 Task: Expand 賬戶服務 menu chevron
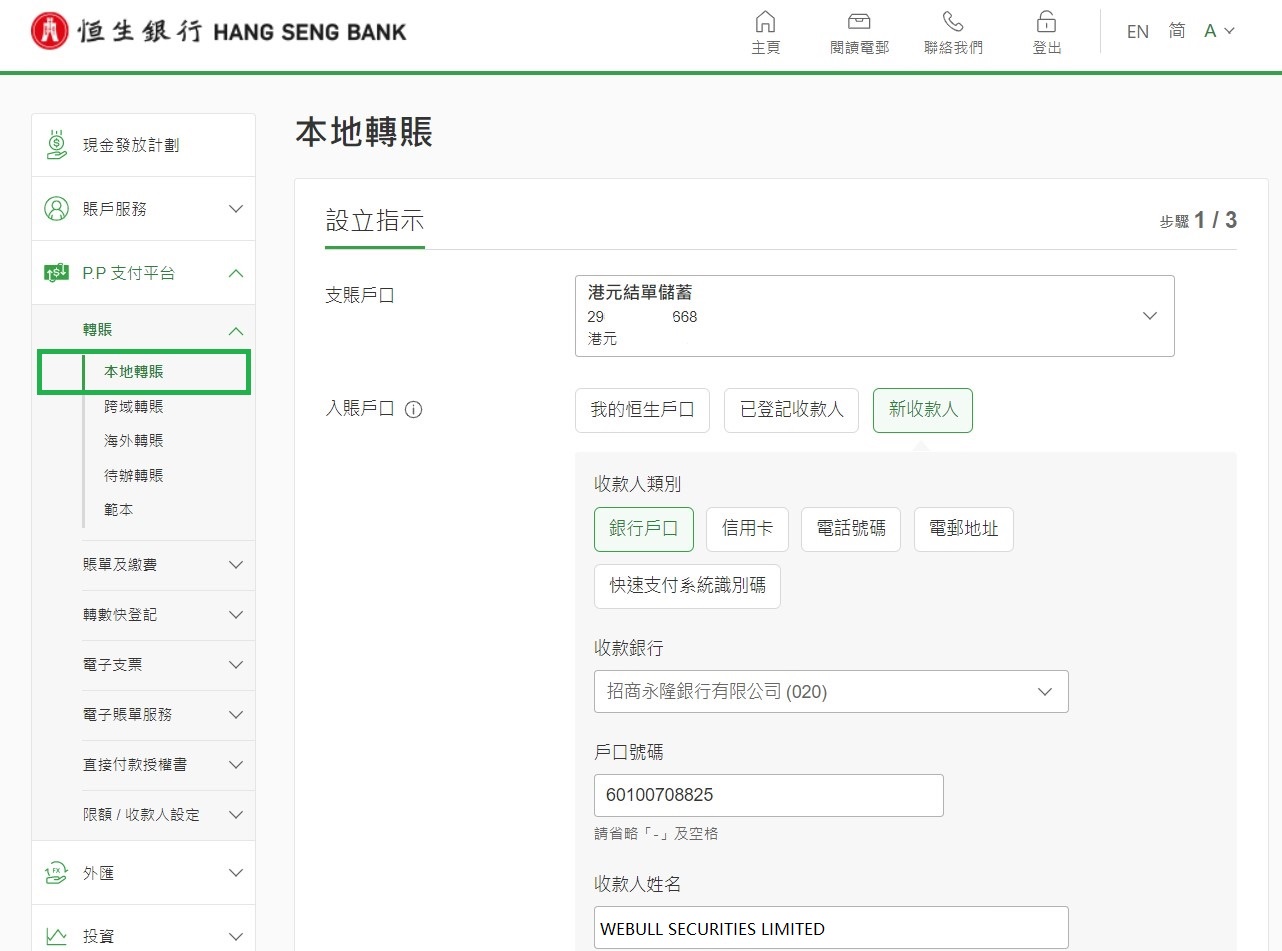tap(236, 209)
